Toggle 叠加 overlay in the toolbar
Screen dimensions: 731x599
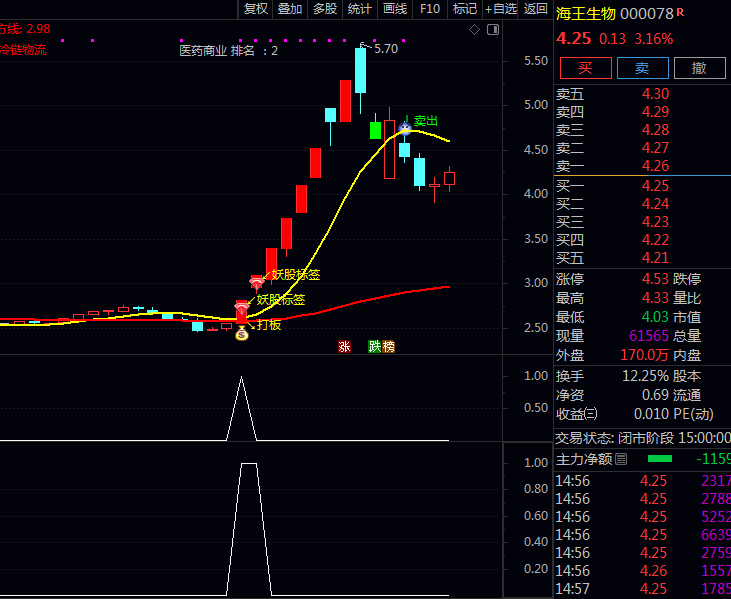(x=290, y=9)
